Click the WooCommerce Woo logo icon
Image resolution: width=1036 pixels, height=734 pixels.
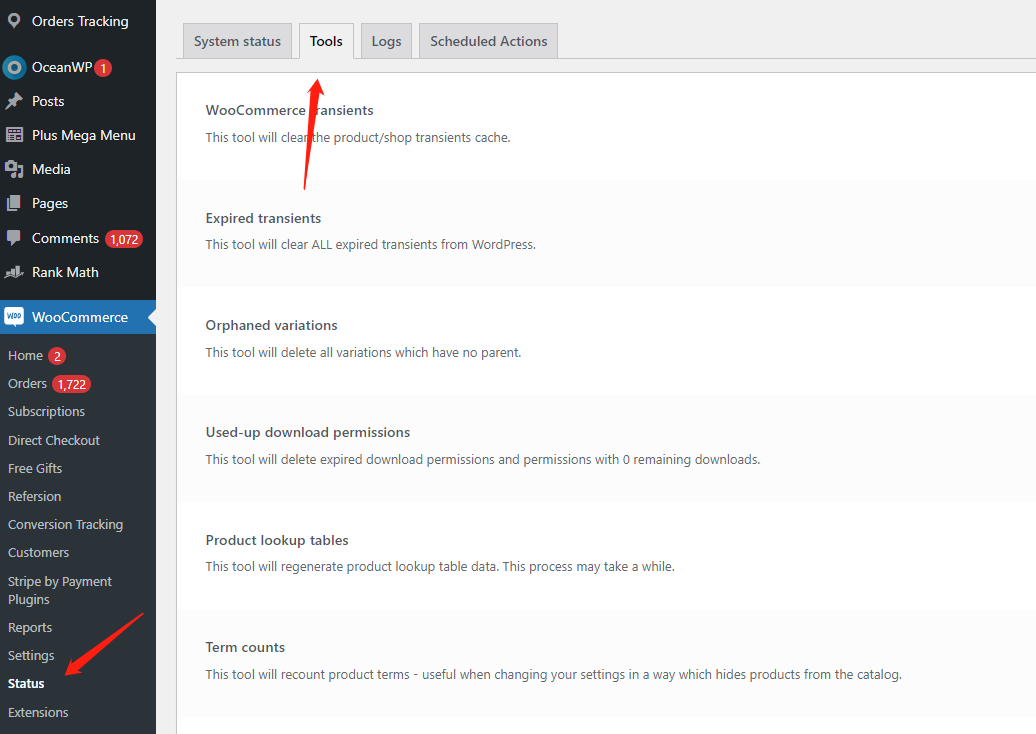click(14, 317)
